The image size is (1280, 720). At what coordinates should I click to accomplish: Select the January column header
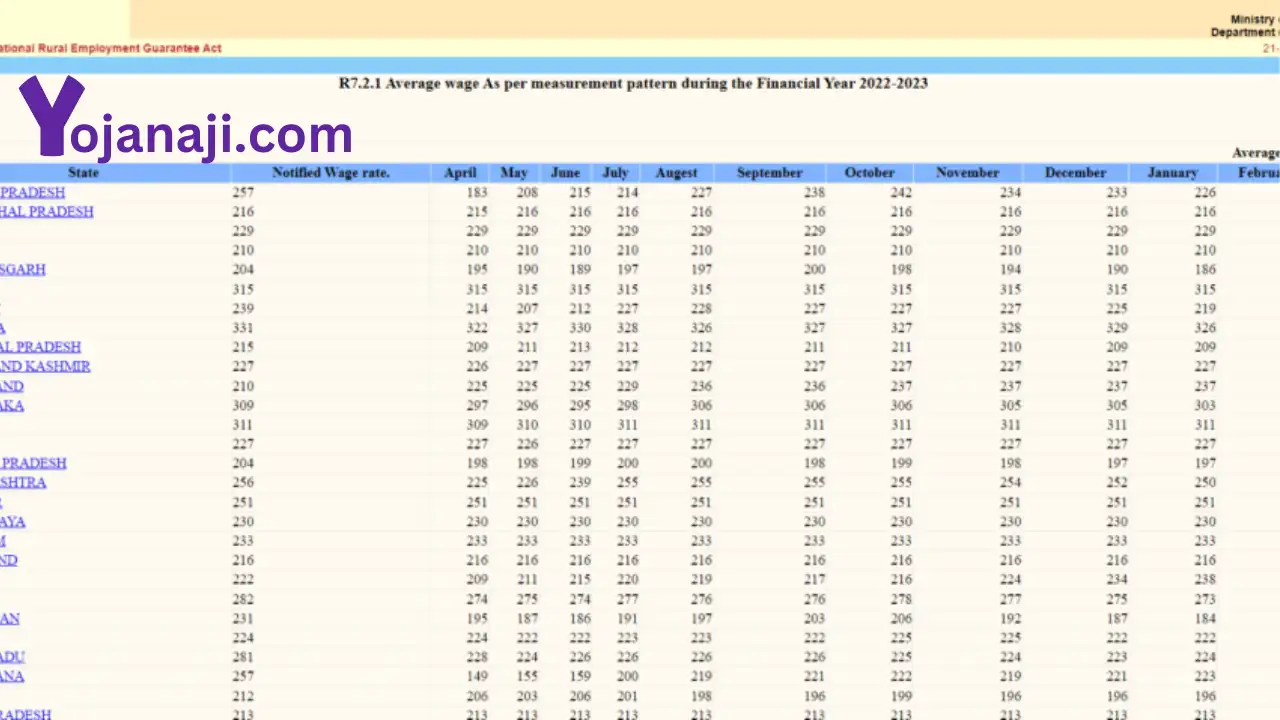point(1172,173)
